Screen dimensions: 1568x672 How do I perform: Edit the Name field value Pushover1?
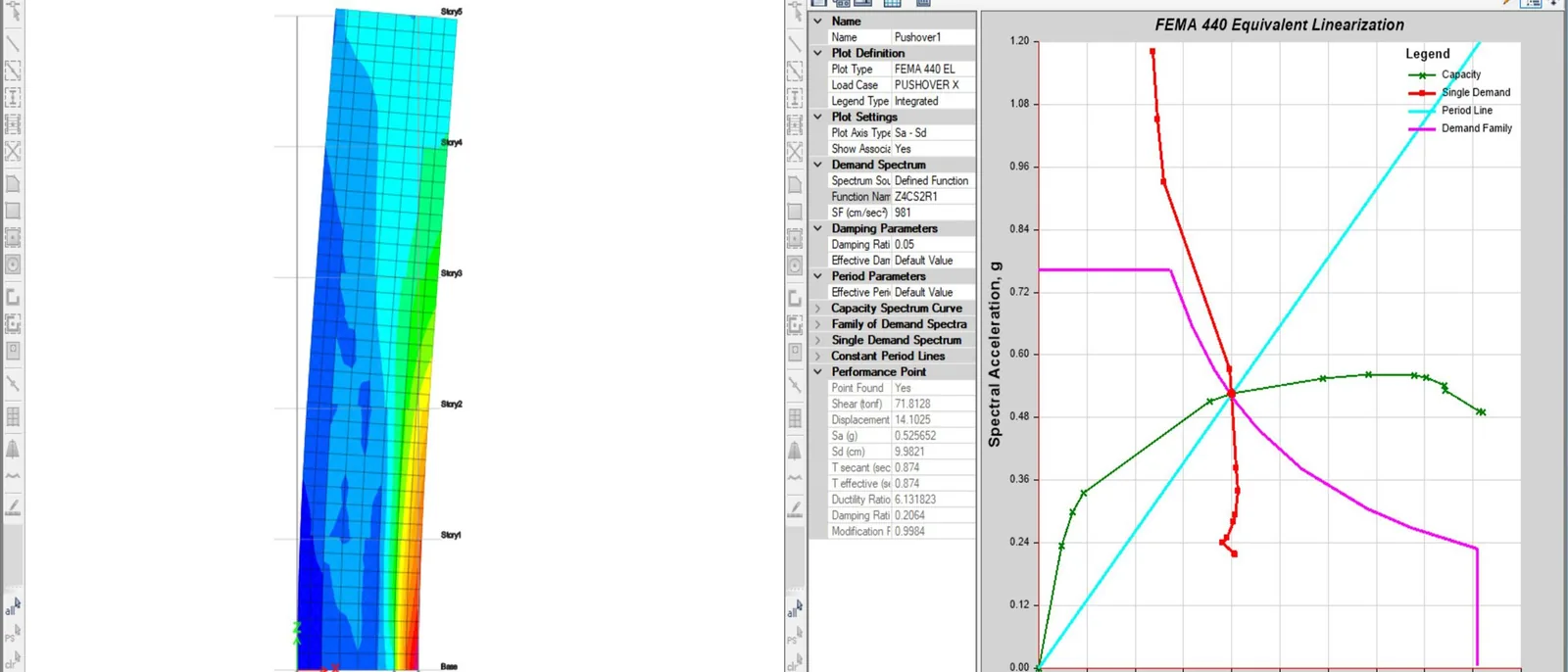pyautogui.click(x=933, y=37)
